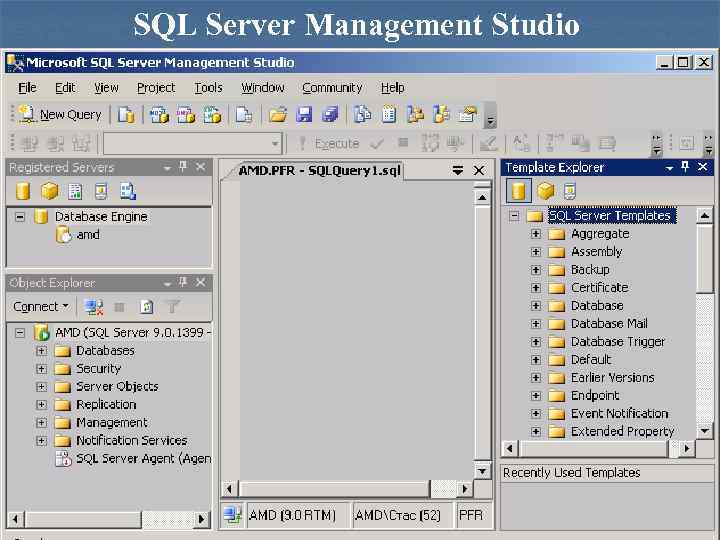Select the AMD.PFR - SQLQuery1.sql tab
This screenshot has height=540, width=720.
point(320,171)
